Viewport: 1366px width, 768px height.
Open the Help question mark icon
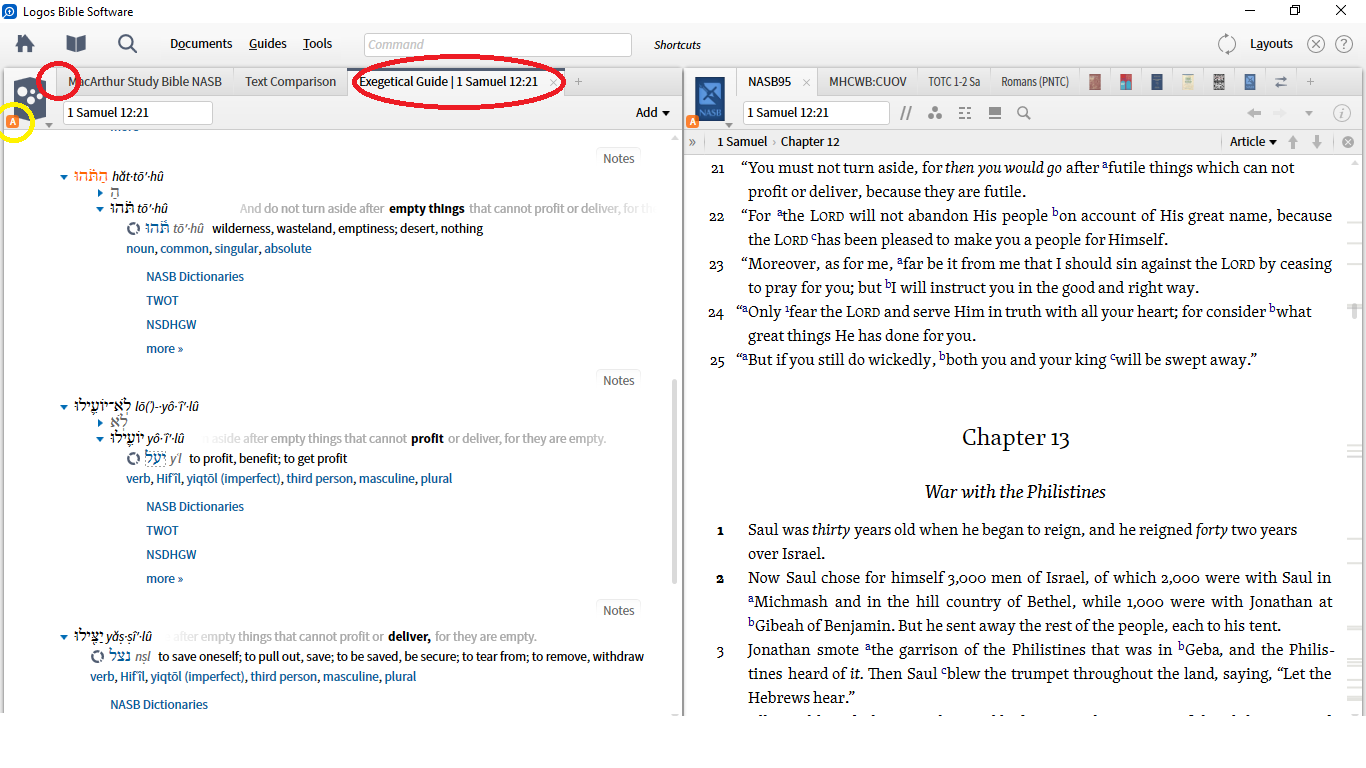tap(1343, 44)
